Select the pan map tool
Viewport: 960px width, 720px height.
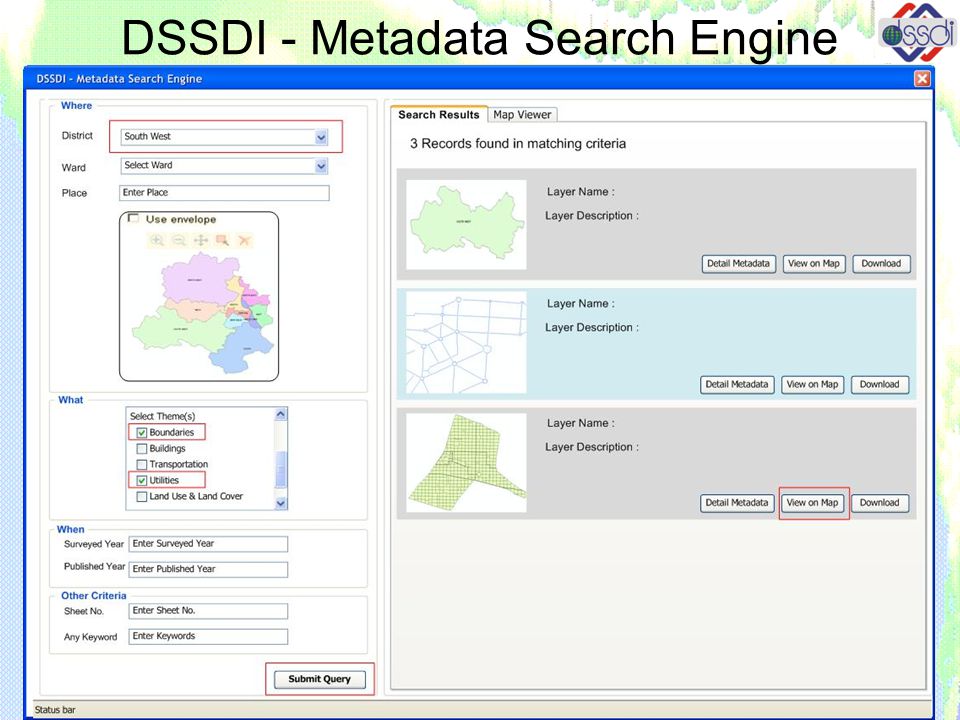(201, 241)
